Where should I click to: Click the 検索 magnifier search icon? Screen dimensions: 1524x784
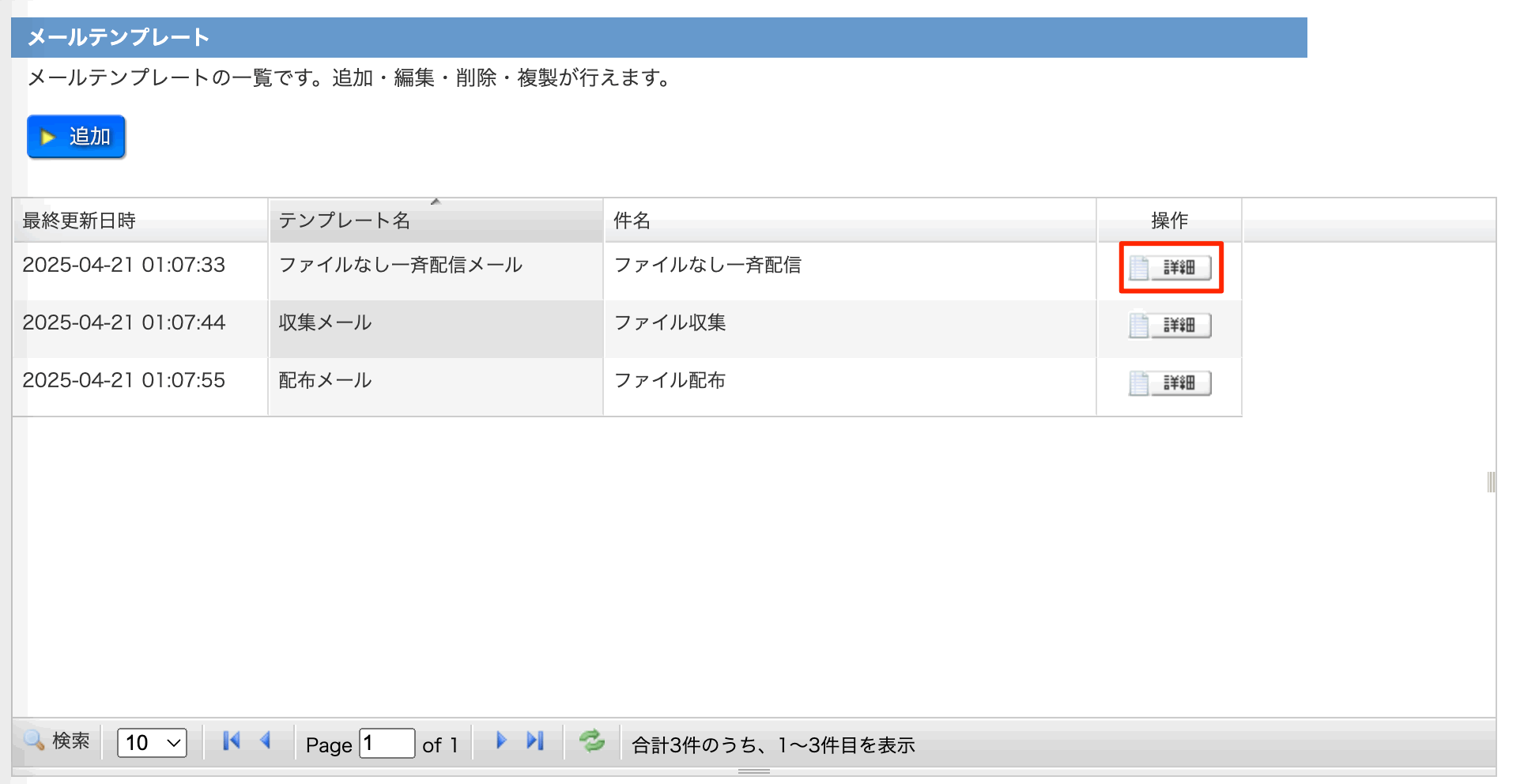point(35,741)
